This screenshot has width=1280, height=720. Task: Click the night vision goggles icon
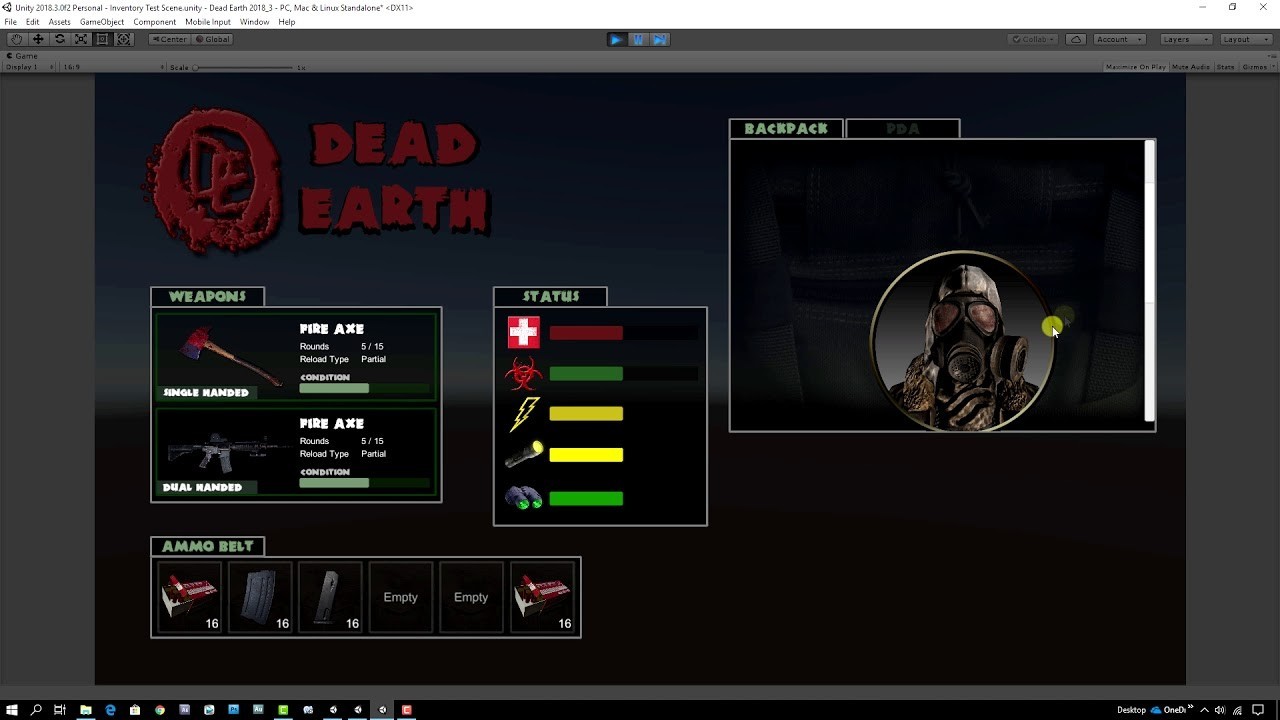(523, 497)
